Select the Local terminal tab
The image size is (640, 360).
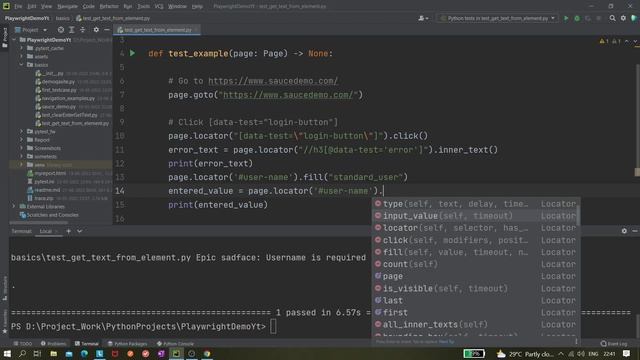pos(46,231)
